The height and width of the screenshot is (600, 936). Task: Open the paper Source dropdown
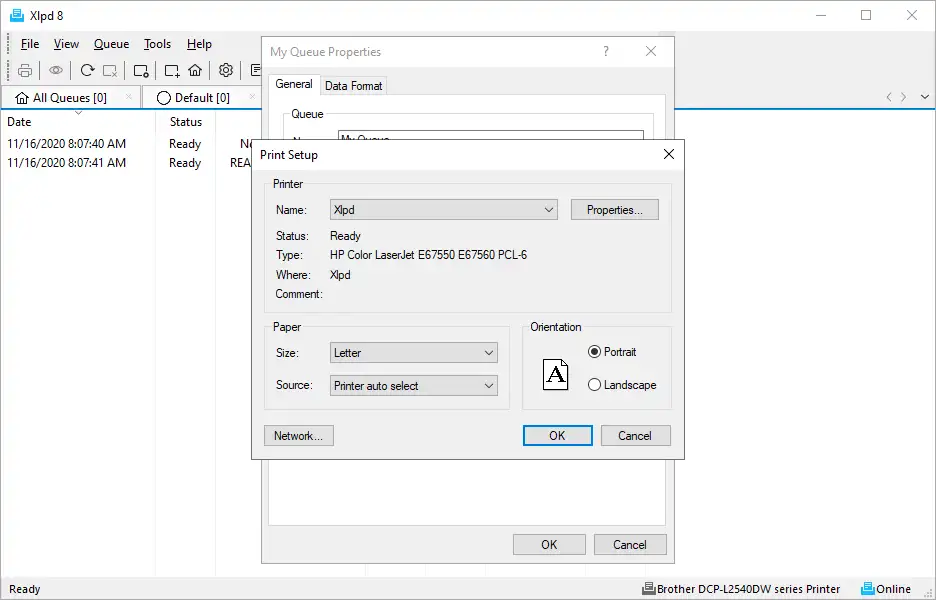[489, 386]
